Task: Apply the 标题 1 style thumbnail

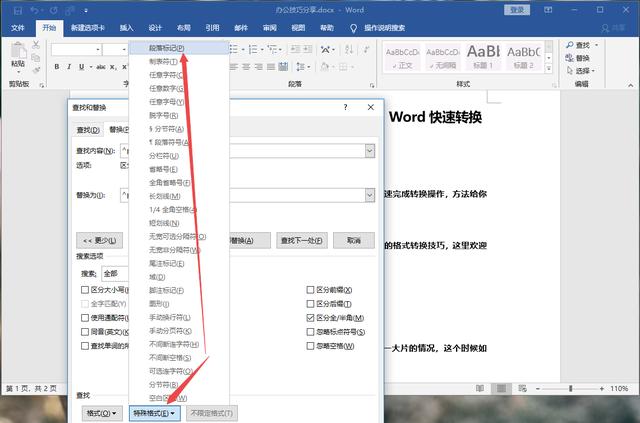Action: pyautogui.click(x=483, y=57)
